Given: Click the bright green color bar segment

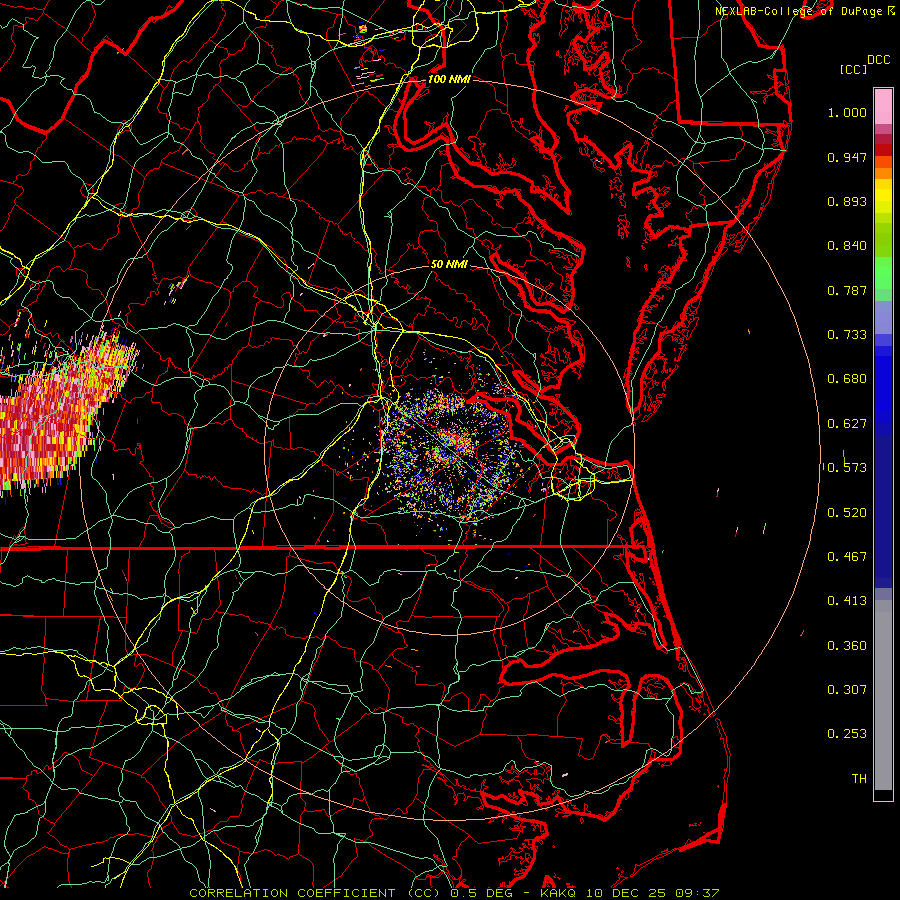Looking at the screenshot, I should (x=883, y=273).
